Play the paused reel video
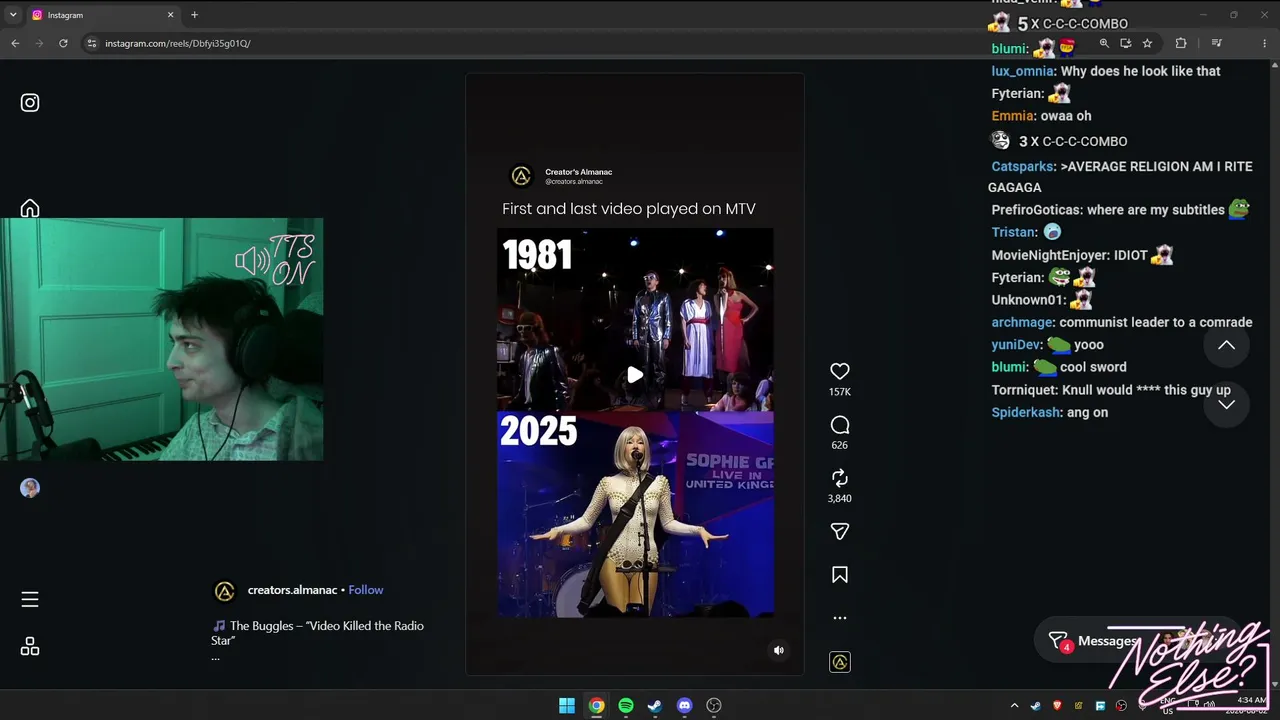1280x720 pixels. (x=635, y=375)
